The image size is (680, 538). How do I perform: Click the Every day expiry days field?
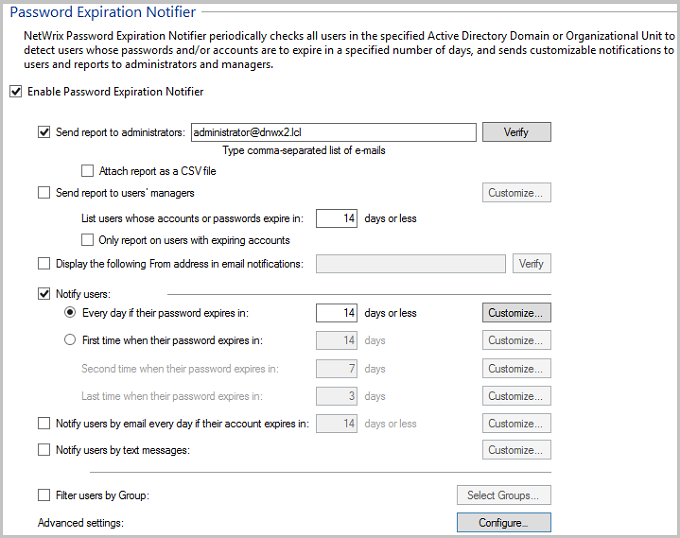pyautogui.click(x=337, y=313)
